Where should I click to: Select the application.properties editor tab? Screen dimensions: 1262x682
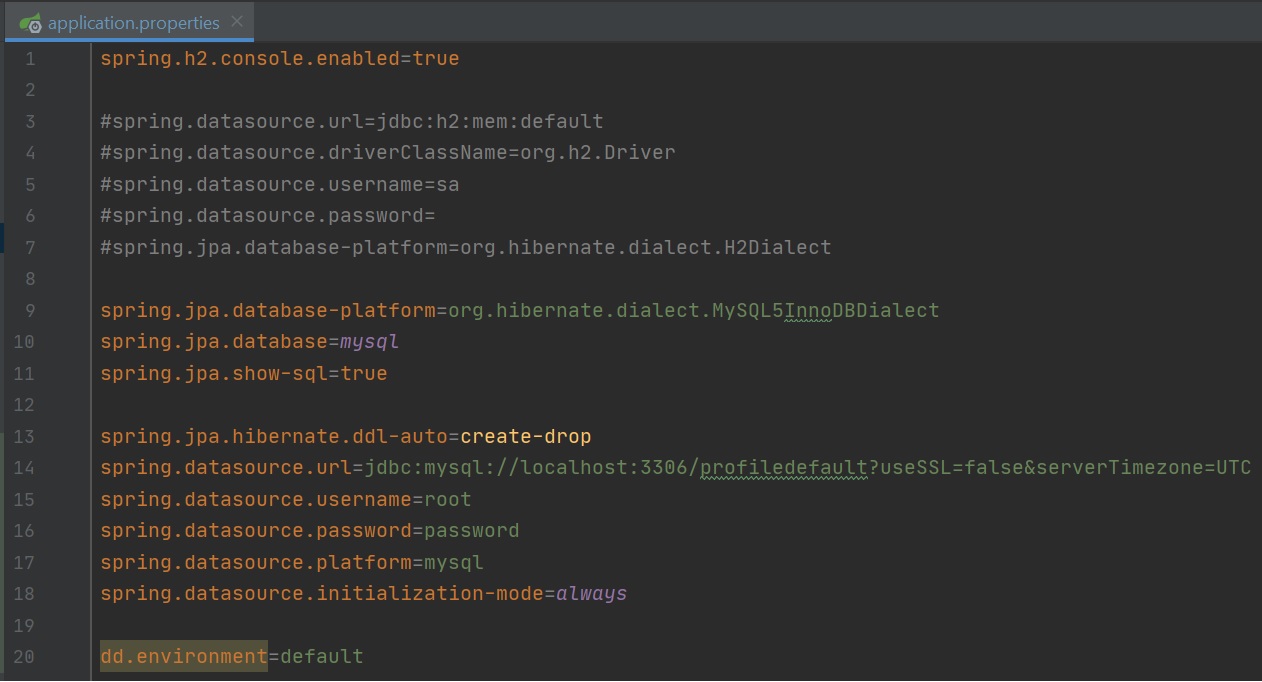pos(133,22)
